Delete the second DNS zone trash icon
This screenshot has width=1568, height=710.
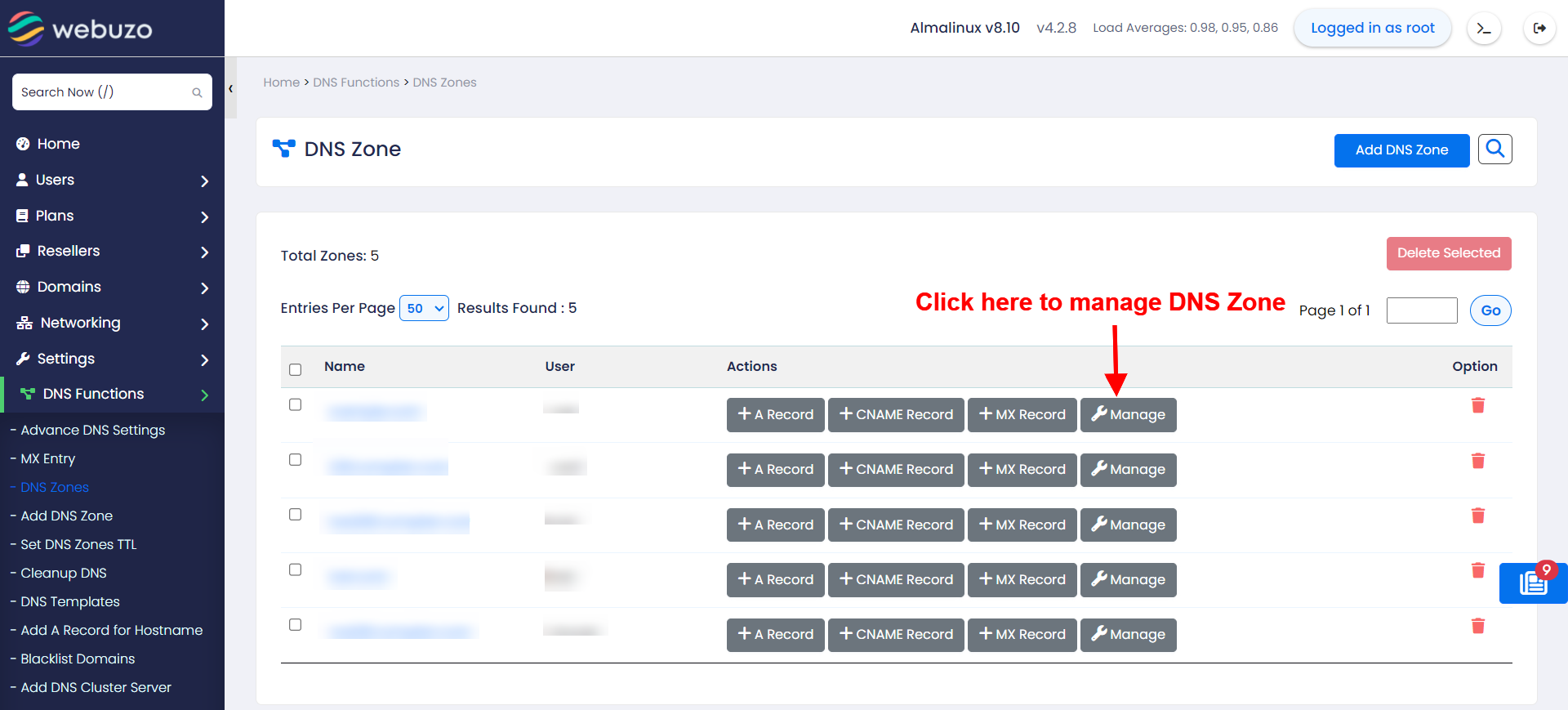[x=1477, y=461]
